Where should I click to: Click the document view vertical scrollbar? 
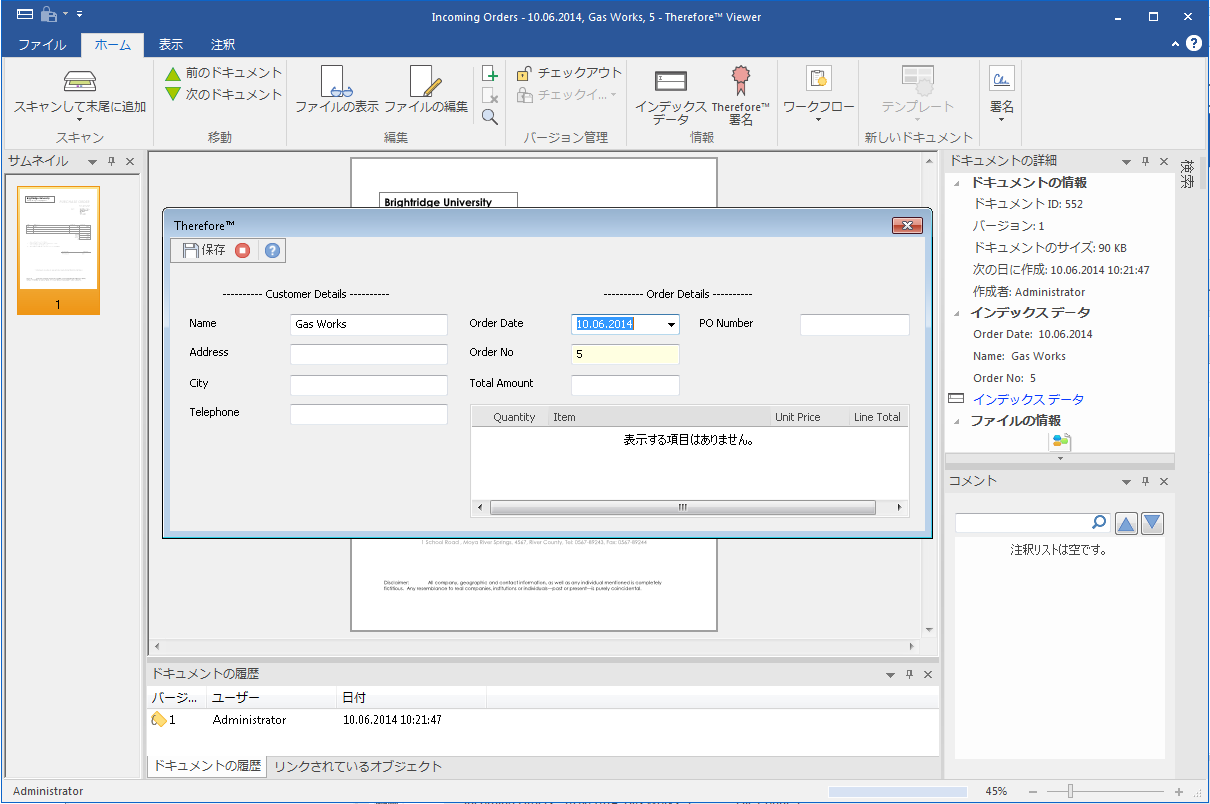pyautogui.click(x=929, y=395)
